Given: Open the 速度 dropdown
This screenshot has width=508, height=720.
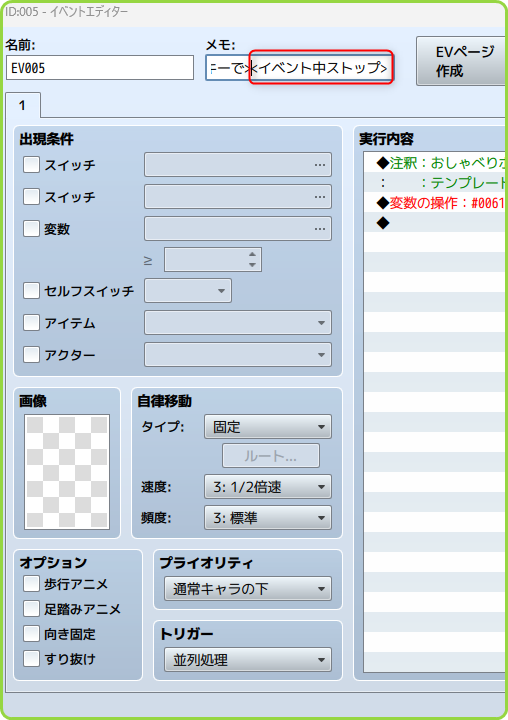Looking at the screenshot, I should [x=268, y=487].
